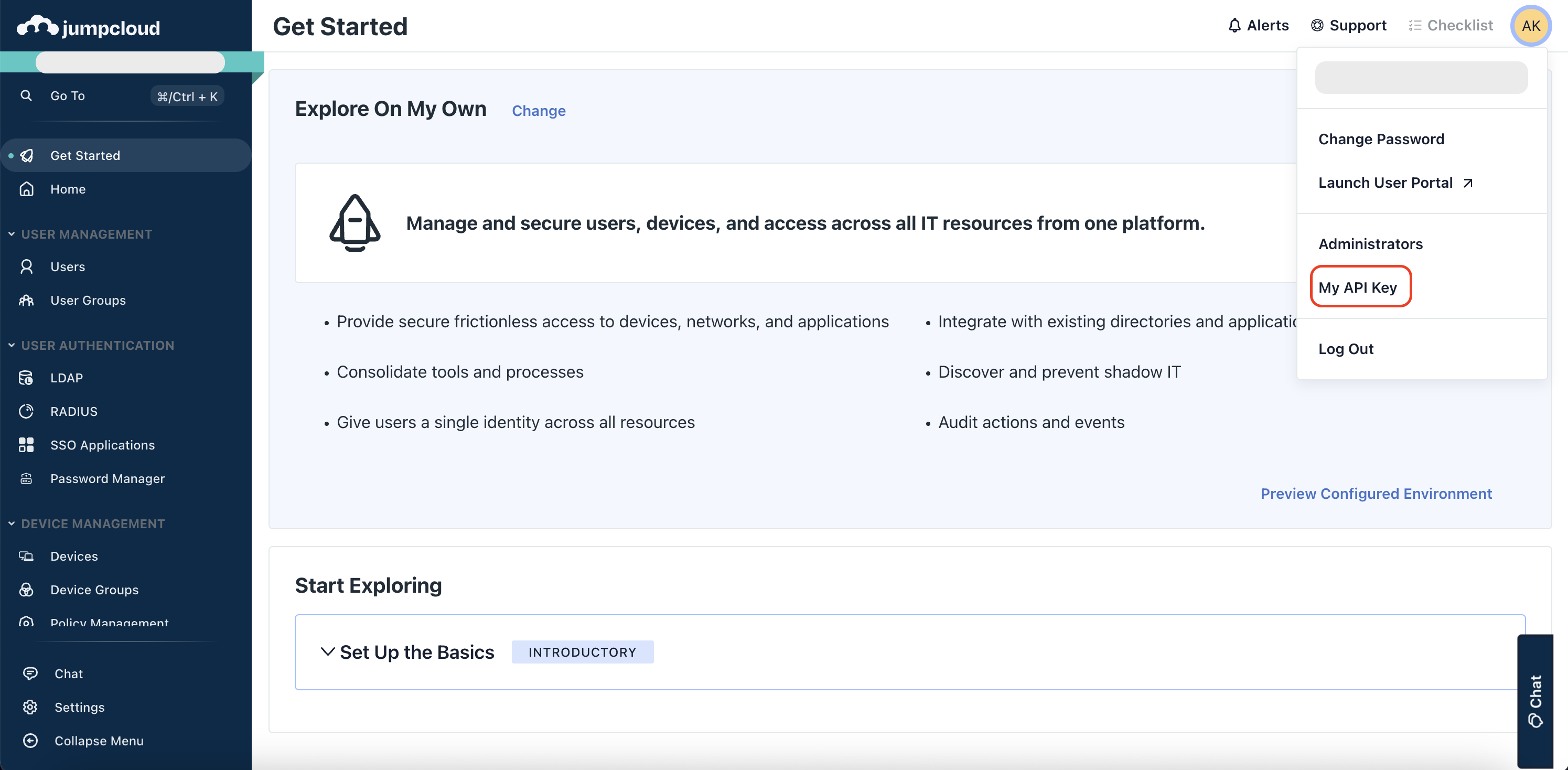Click the Devices icon
Viewport: 1568px width, 770px height.
click(x=26, y=556)
